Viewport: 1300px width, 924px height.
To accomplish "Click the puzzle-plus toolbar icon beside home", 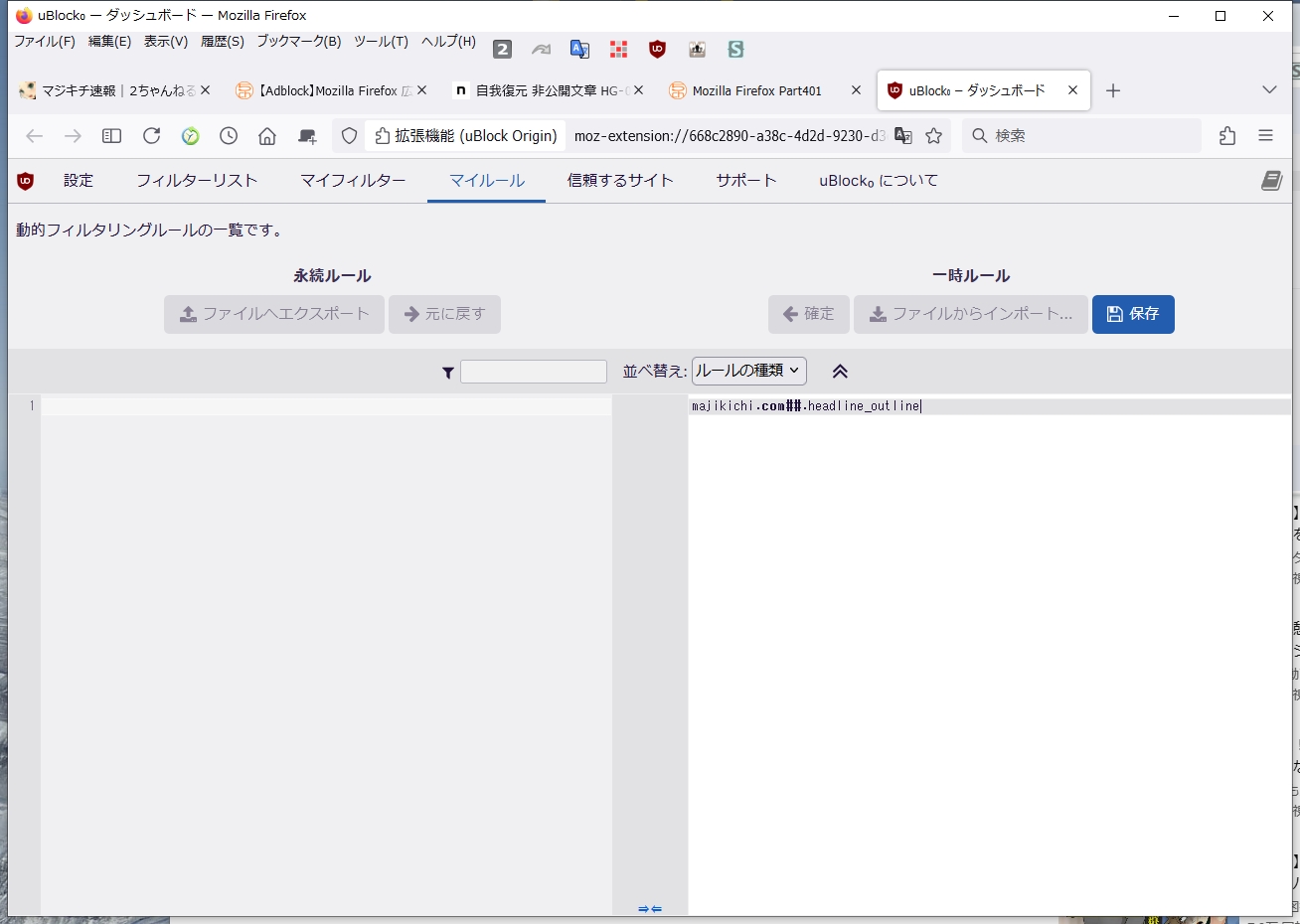I will click(307, 136).
